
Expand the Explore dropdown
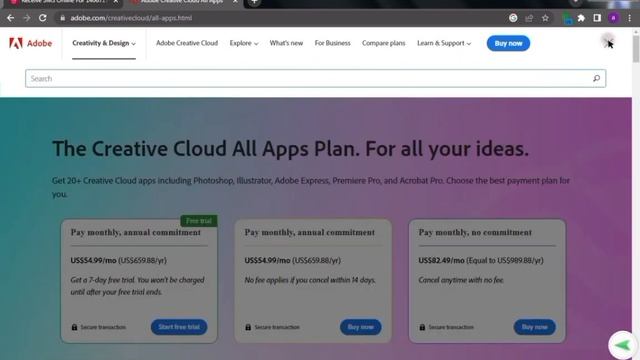coord(244,43)
